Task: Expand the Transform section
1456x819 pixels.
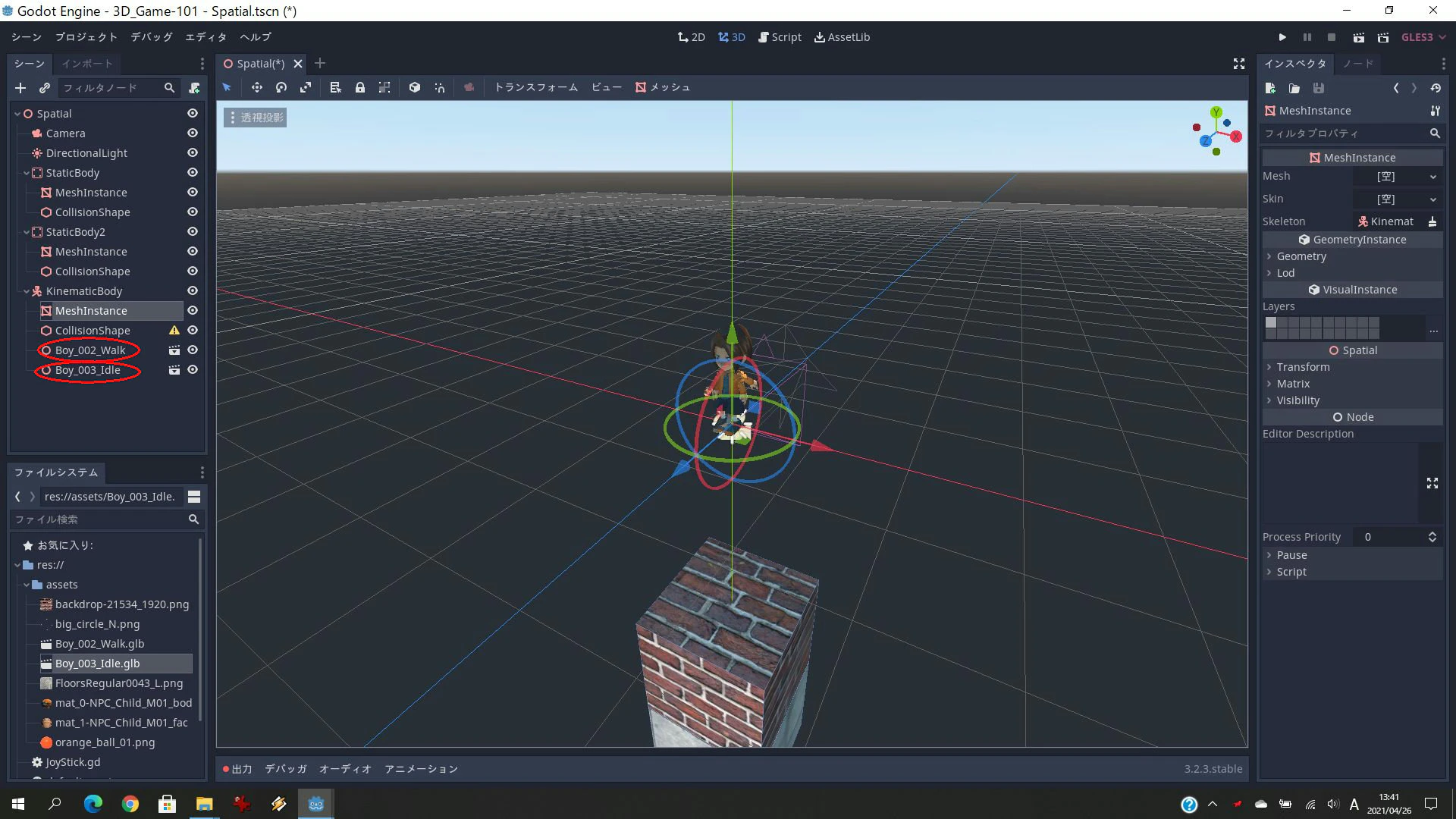Action: [x=1353, y=367]
